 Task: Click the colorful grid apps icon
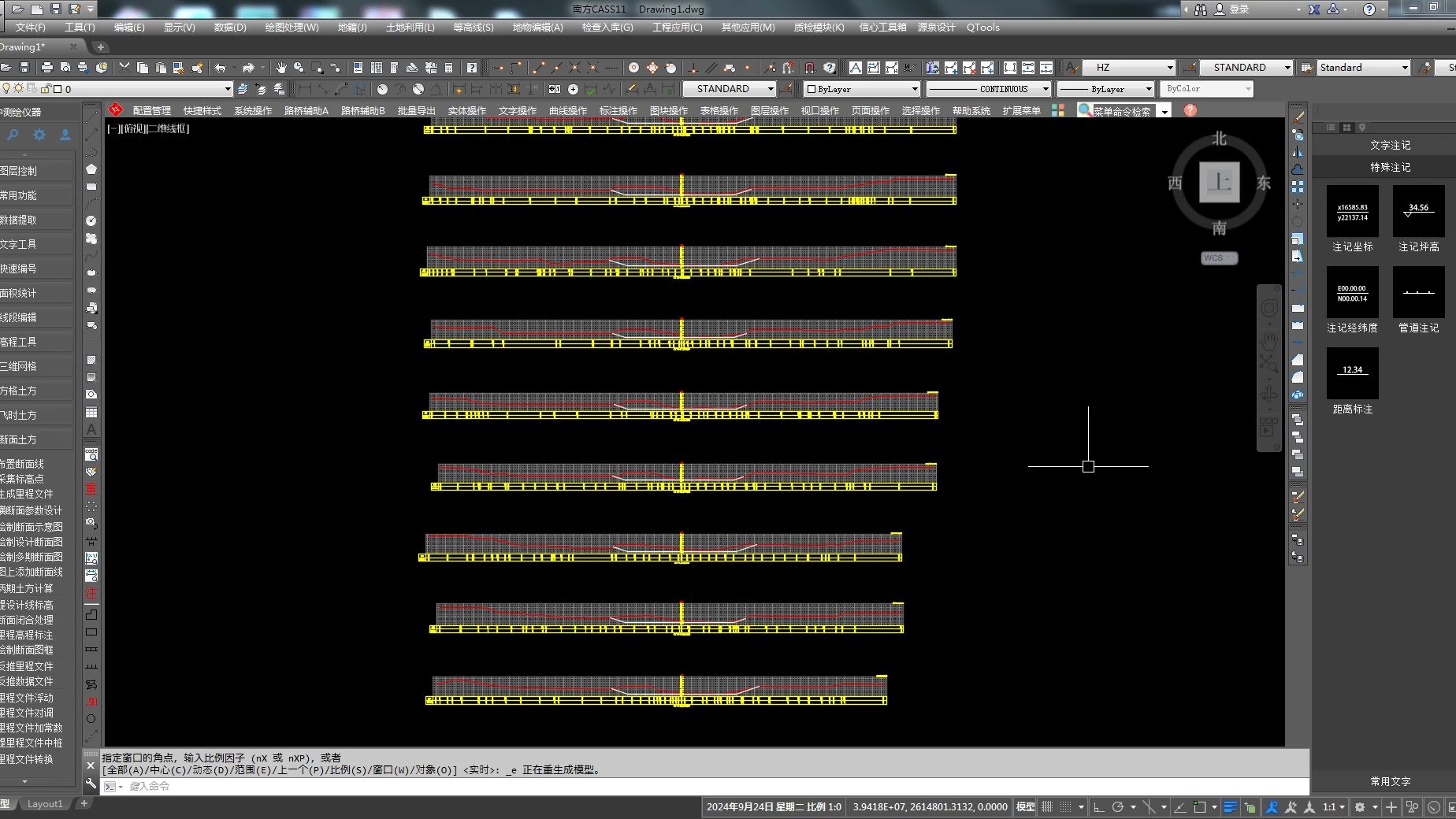click(x=1058, y=110)
